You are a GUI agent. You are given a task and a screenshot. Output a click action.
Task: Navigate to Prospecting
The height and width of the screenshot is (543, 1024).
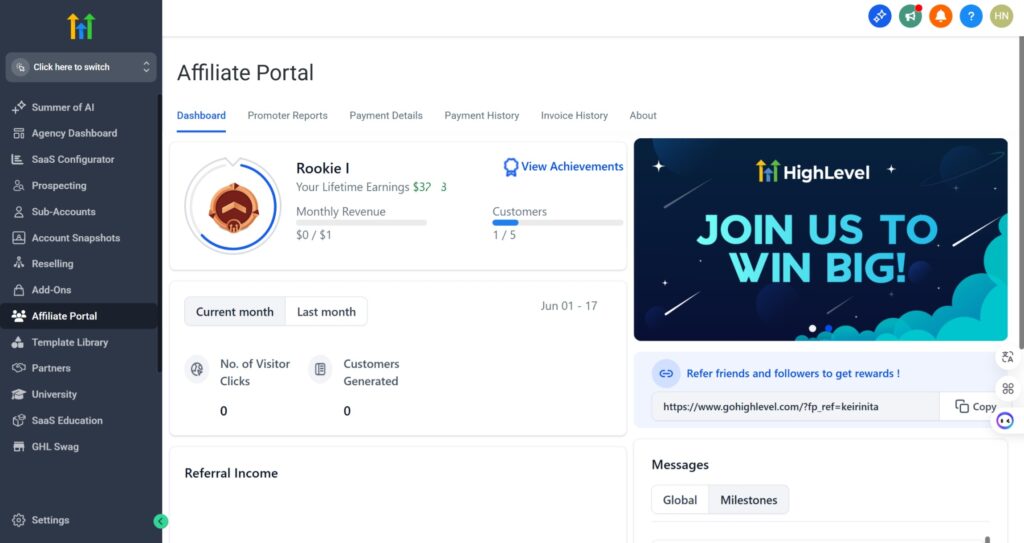tap(59, 186)
